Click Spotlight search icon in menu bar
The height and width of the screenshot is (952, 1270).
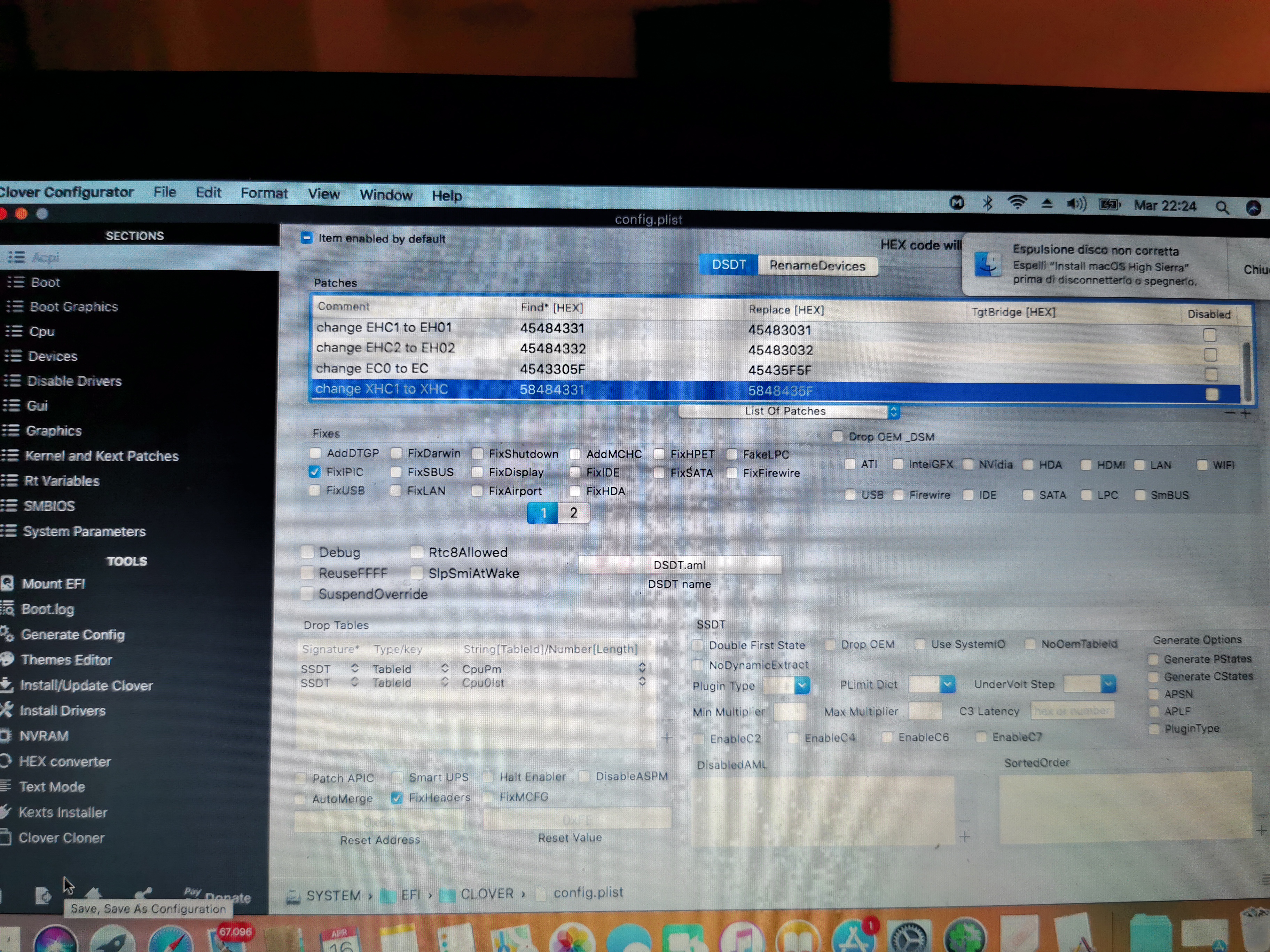[x=1222, y=207]
